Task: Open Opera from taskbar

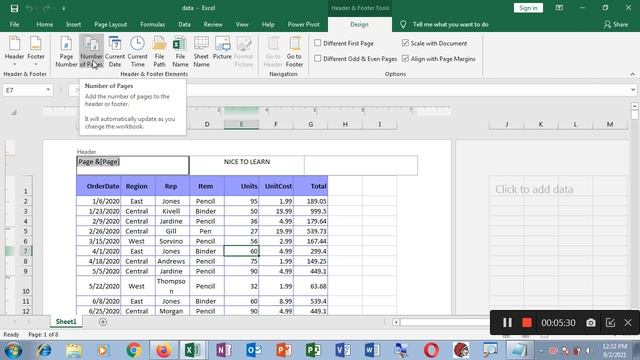Action: pos(431,350)
